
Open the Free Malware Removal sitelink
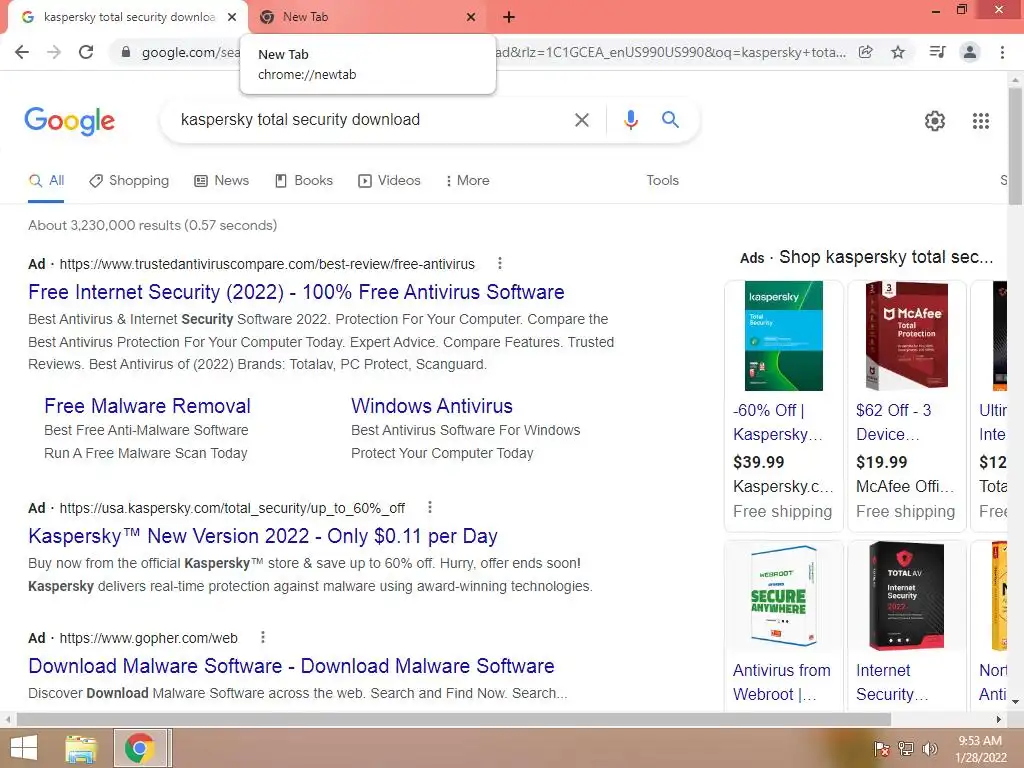click(x=147, y=406)
